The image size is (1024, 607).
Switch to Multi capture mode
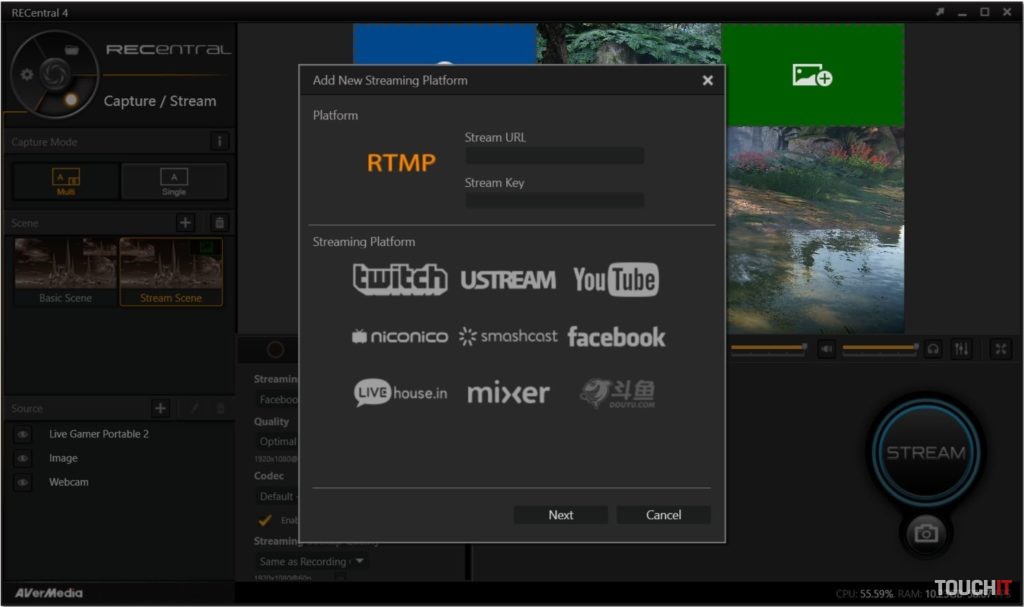66,182
